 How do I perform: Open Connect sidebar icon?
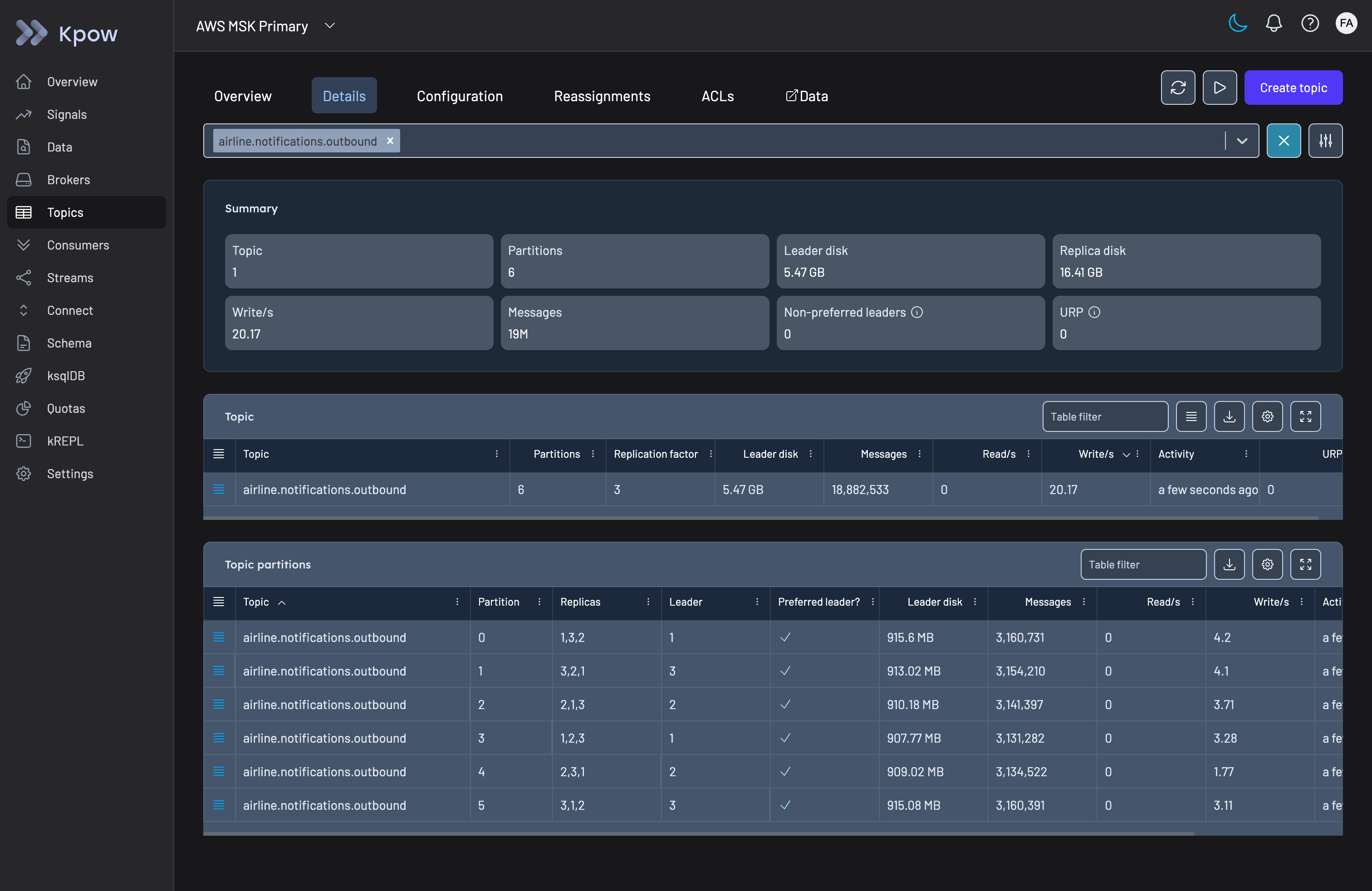(x=24, y=310)
